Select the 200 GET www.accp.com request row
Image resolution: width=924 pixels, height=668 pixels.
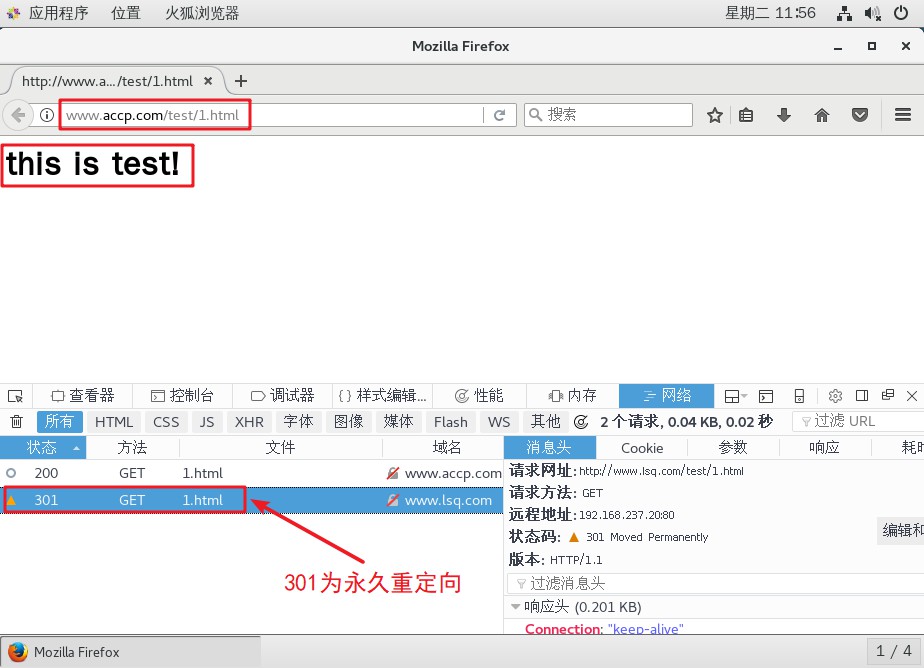coord(252,473)
